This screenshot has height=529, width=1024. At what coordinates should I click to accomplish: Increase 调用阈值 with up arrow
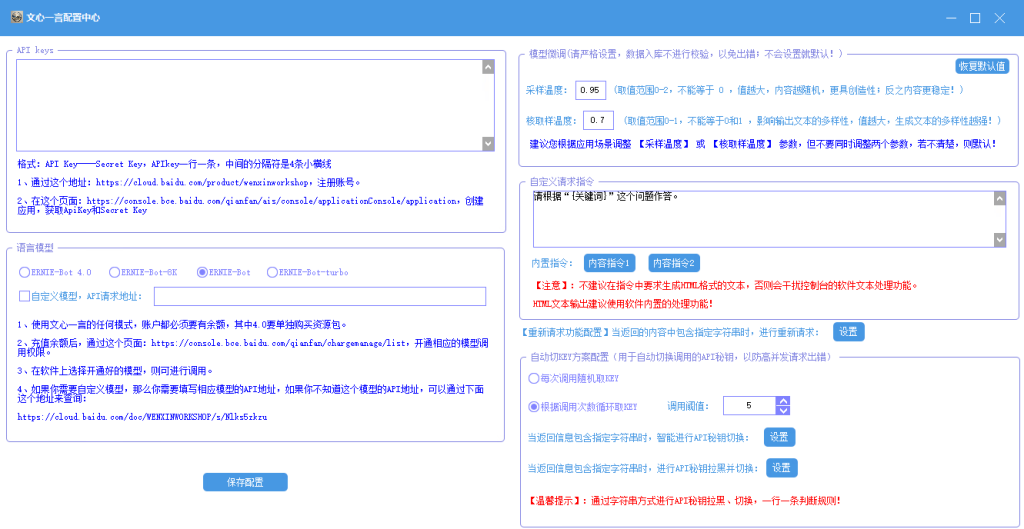(783, 401)
